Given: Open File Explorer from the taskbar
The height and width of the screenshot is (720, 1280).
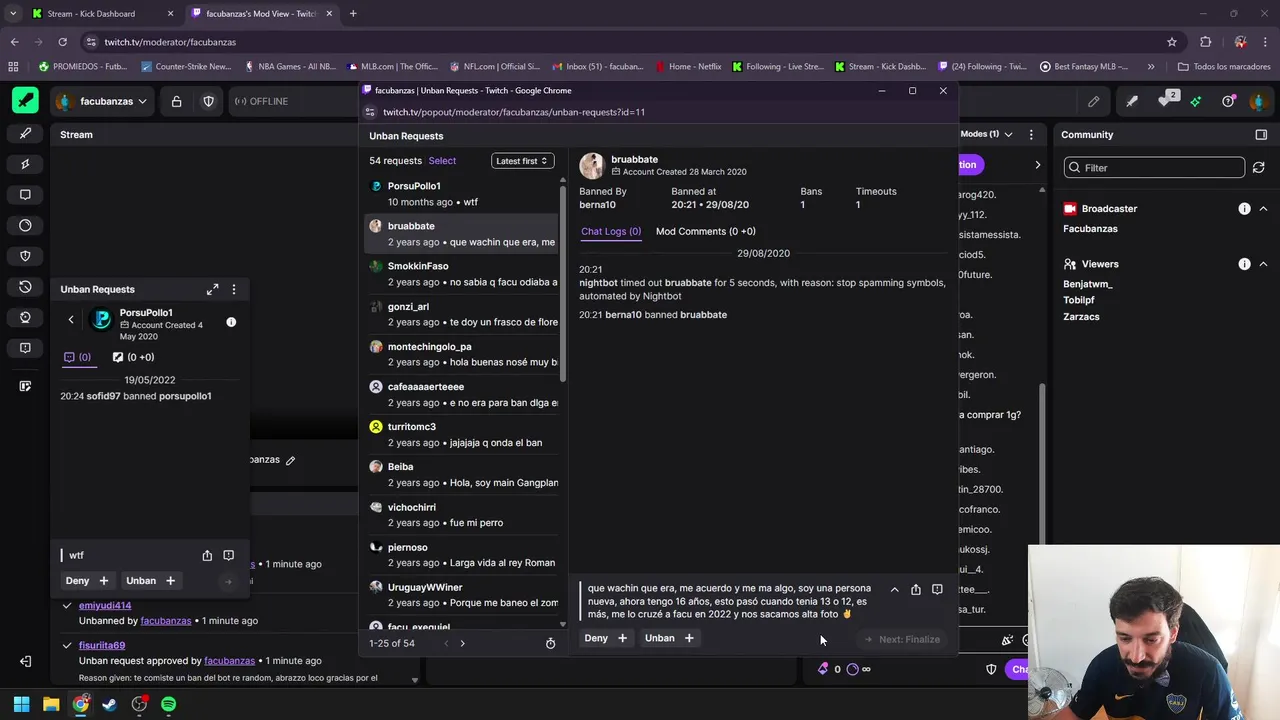Looking at the screenshot, I should click(x=51, y=704).
